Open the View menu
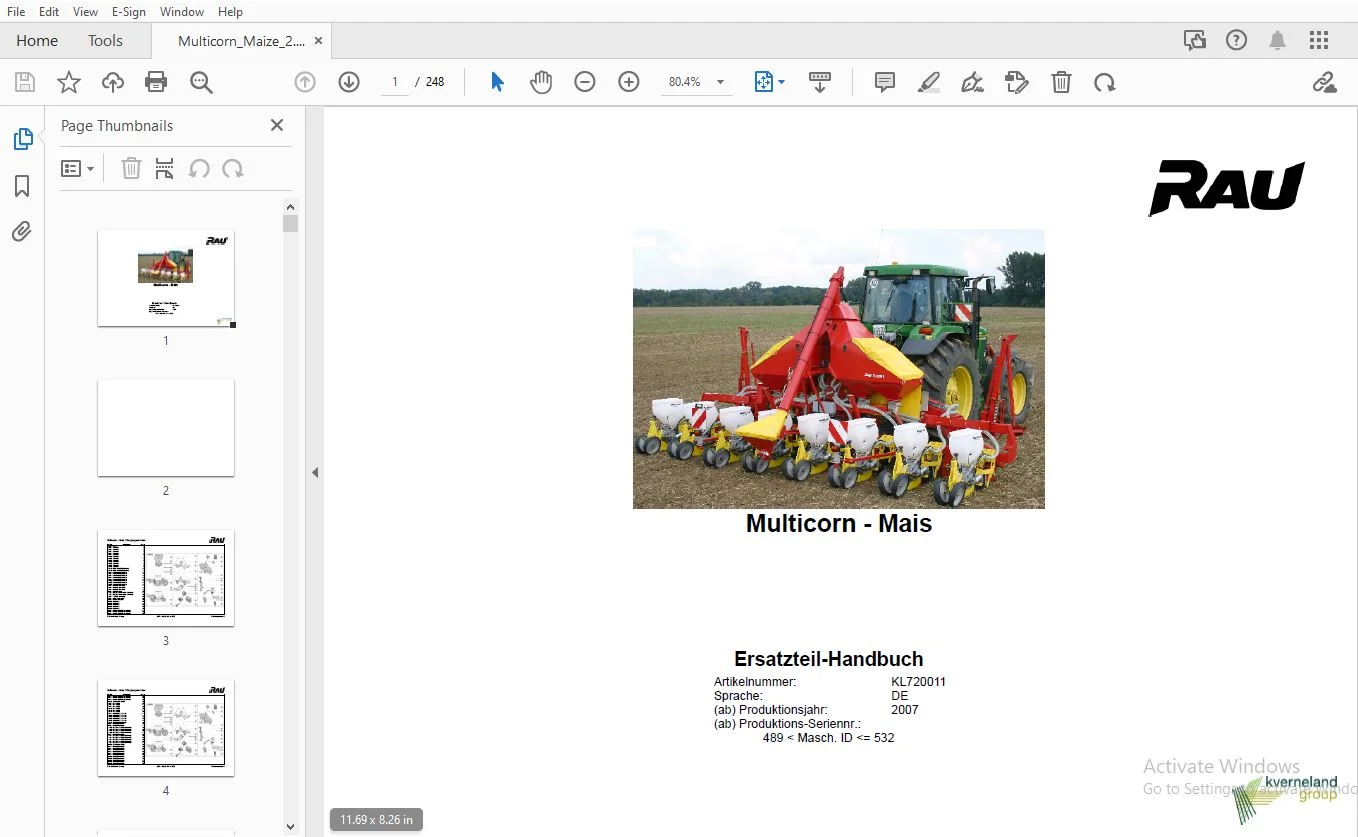The height and width of the screenshot is (837, 1358). [85, 11]
